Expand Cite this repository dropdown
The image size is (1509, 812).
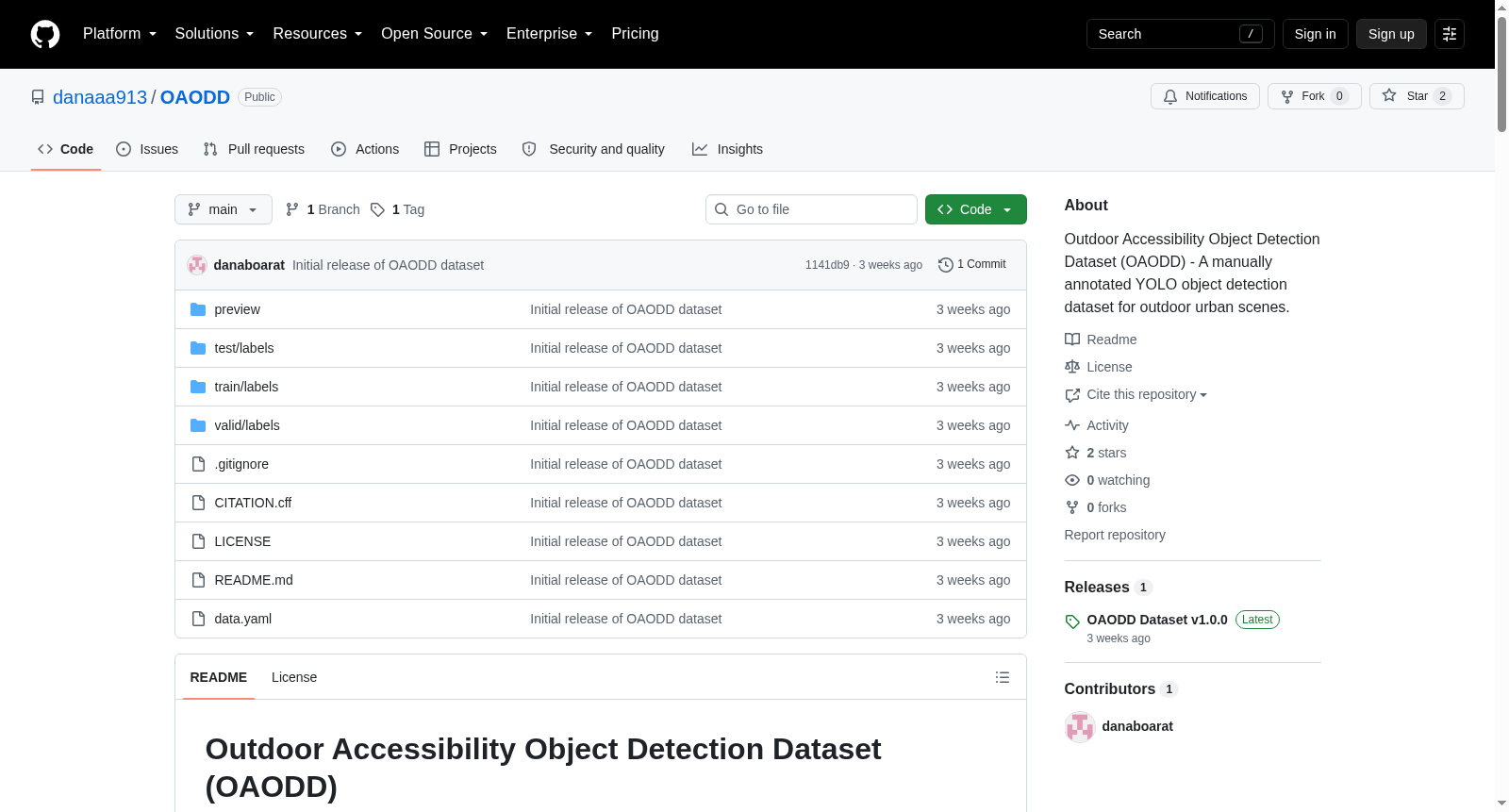(1147, 394)
